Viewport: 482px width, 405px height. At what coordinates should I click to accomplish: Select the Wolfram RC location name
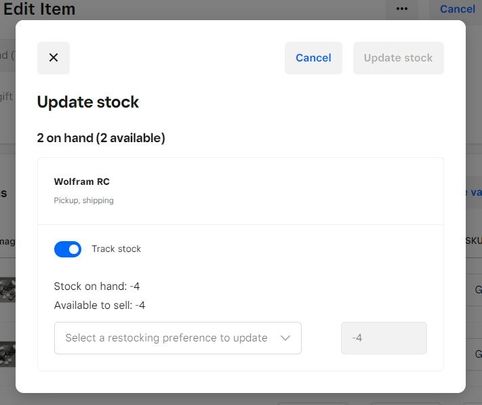82,182
